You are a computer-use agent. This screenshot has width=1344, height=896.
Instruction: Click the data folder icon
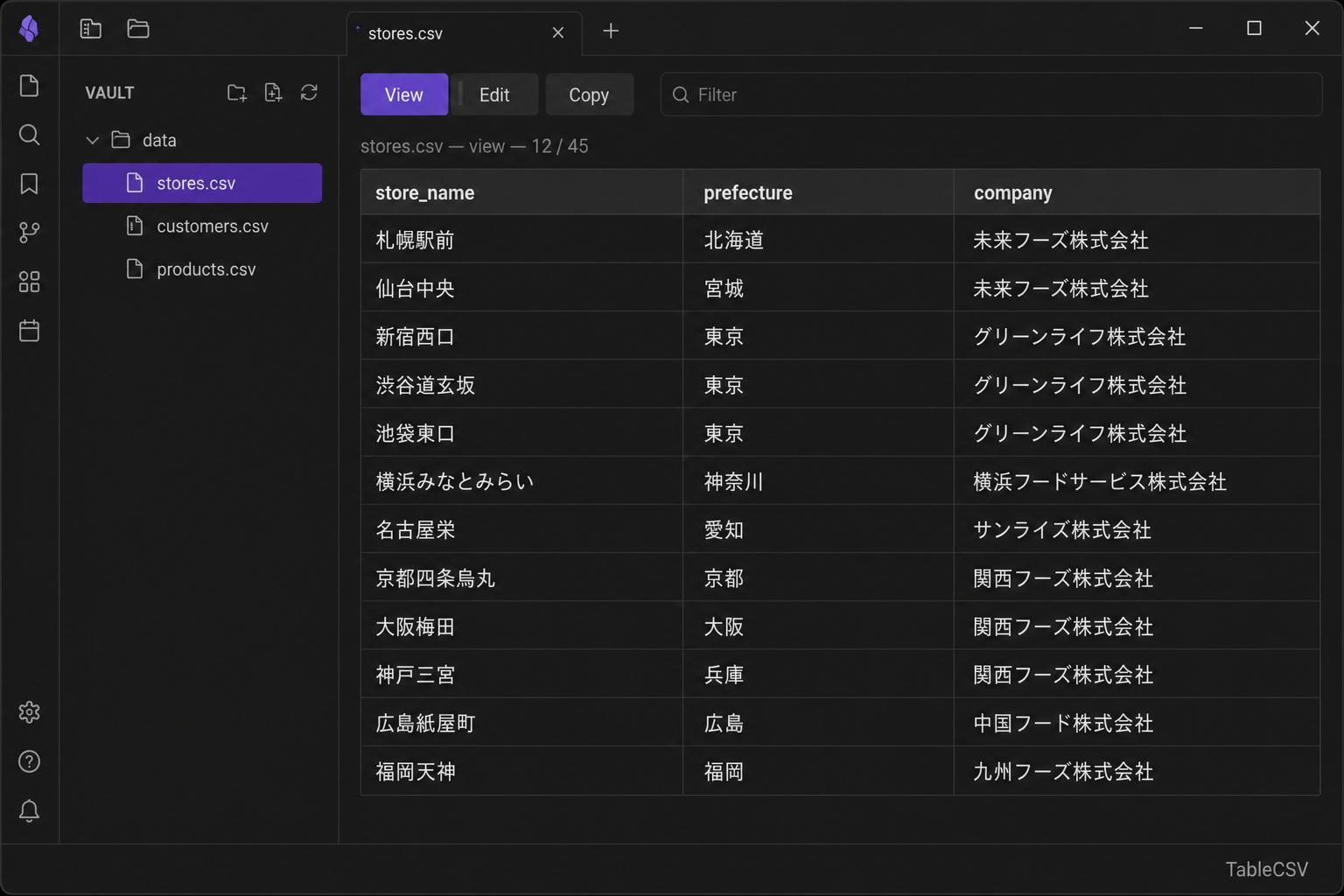[x=121, y=140]
